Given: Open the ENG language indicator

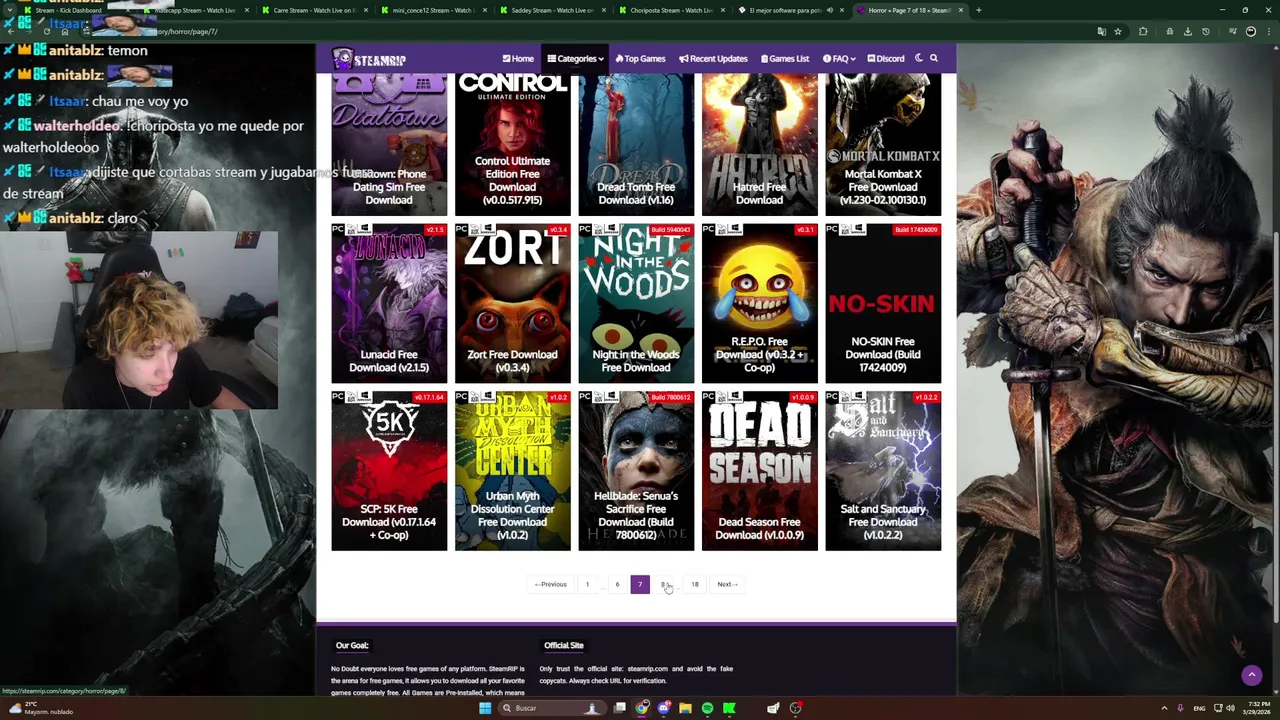Looking at the screenshot, I should 1199,708.
